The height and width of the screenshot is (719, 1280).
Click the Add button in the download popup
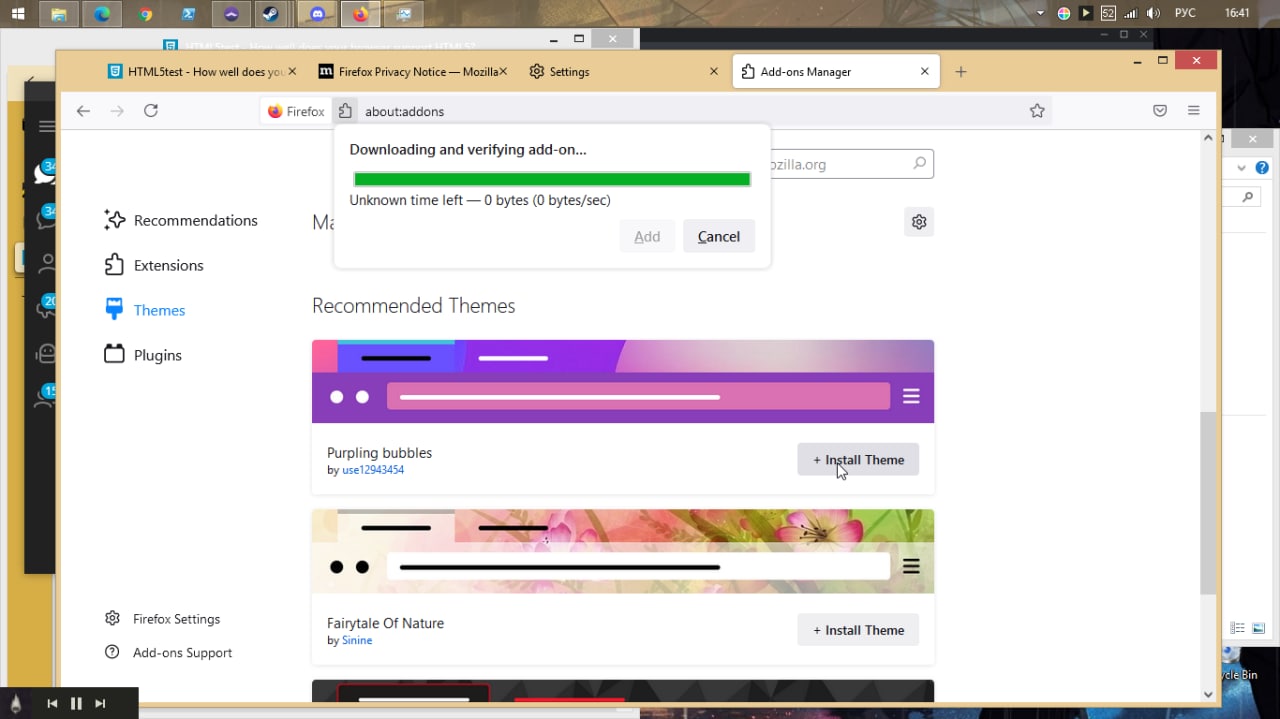pos(647,236)
